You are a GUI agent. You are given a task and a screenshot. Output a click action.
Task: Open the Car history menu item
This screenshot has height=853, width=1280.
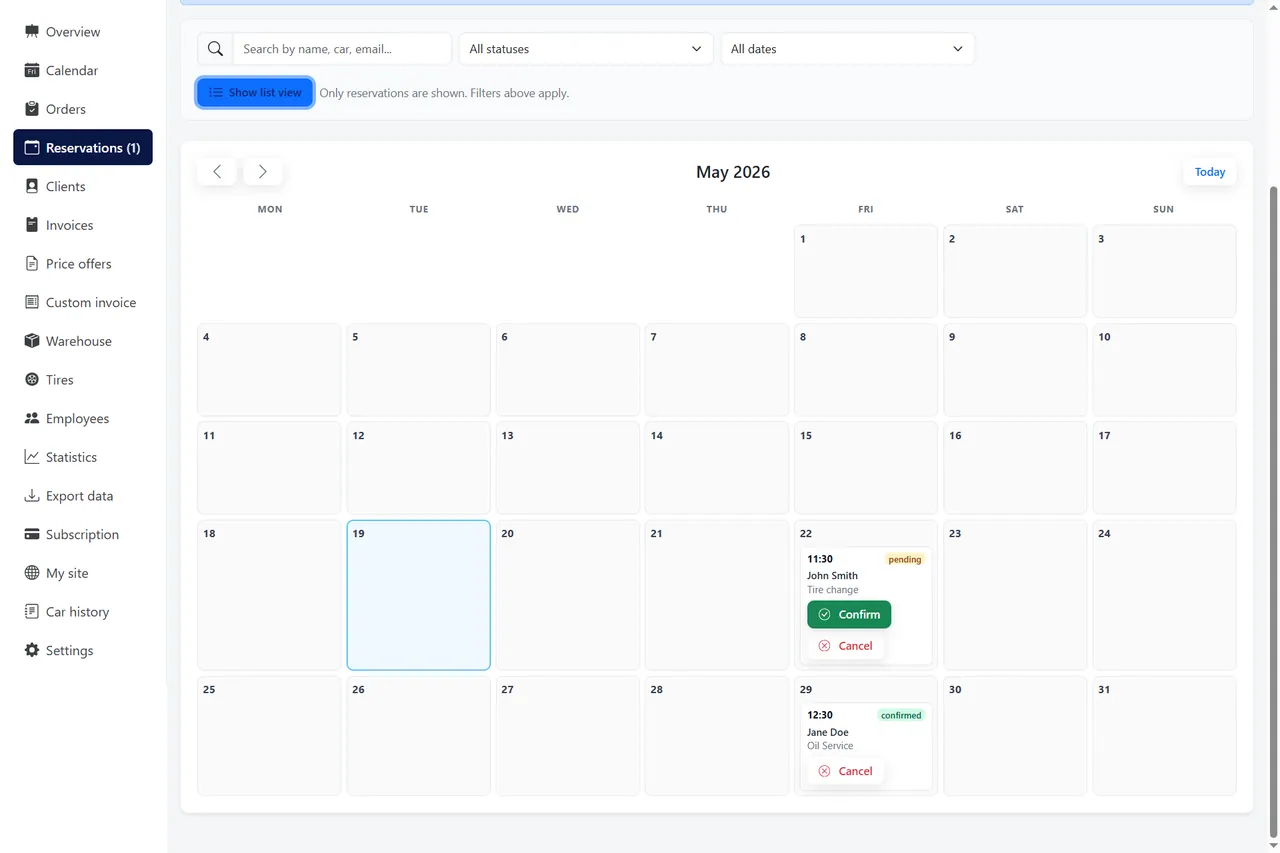[83, 612]
